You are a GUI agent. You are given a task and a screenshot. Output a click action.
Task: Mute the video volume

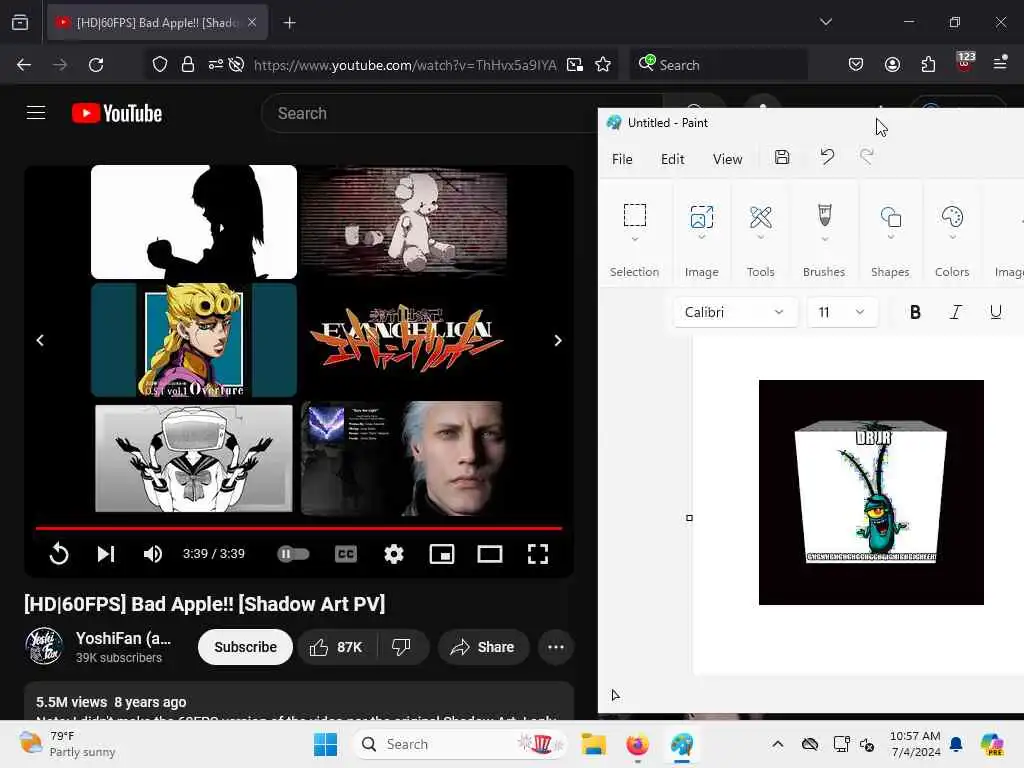coord(153,554)
